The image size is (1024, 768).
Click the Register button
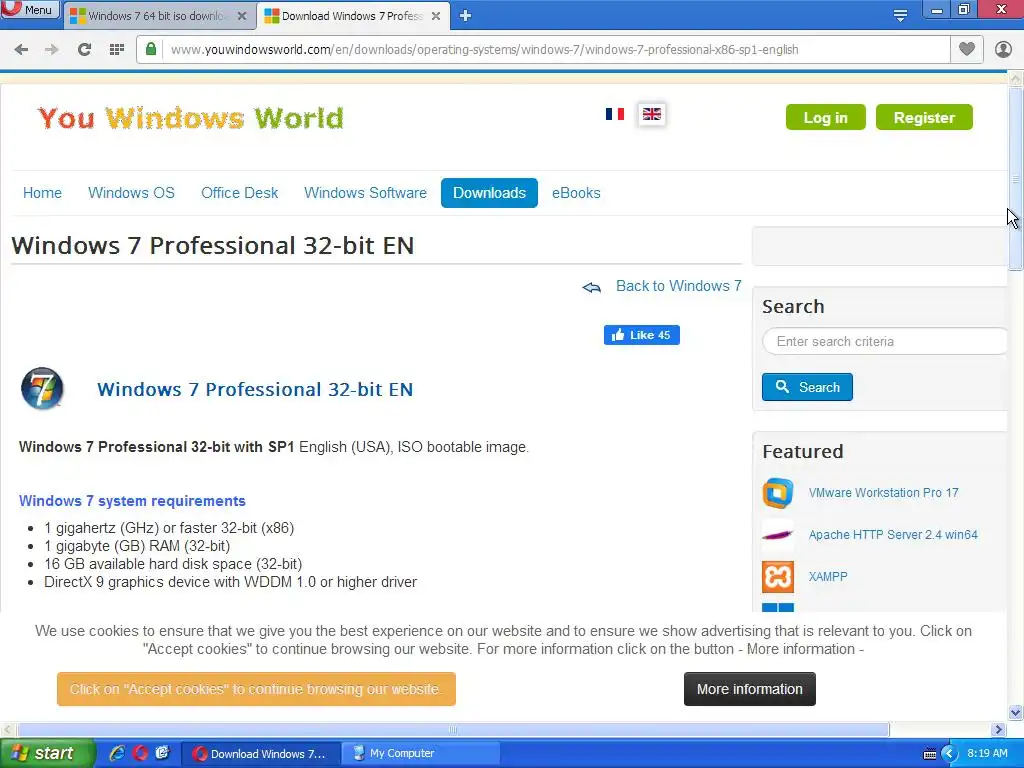tap(924, 118)
